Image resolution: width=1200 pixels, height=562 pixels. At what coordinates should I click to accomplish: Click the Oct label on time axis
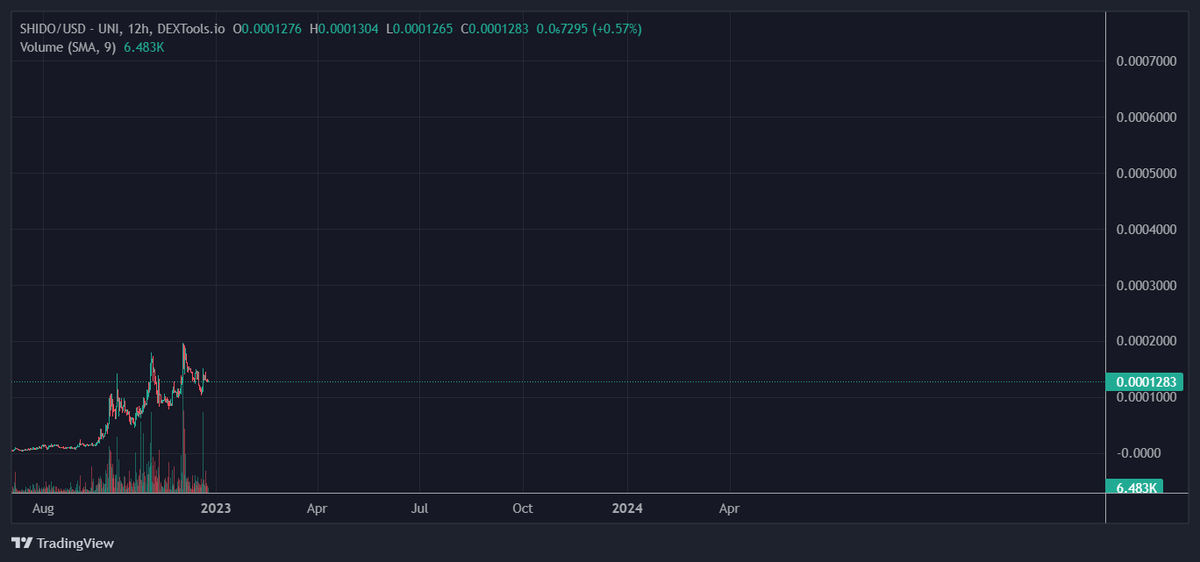point(523,508)
